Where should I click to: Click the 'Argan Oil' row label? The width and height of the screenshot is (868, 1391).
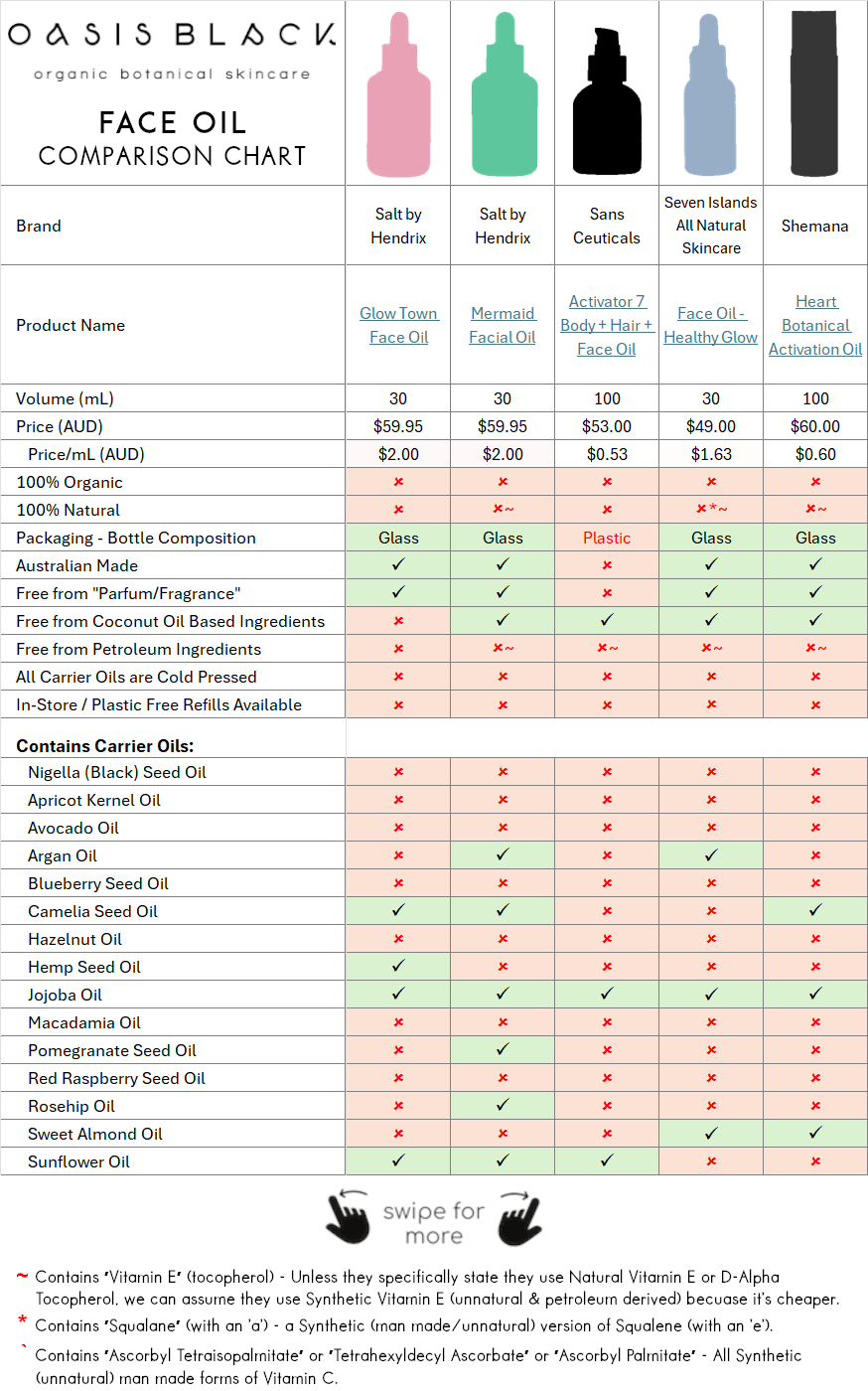[x=63, y=855]
